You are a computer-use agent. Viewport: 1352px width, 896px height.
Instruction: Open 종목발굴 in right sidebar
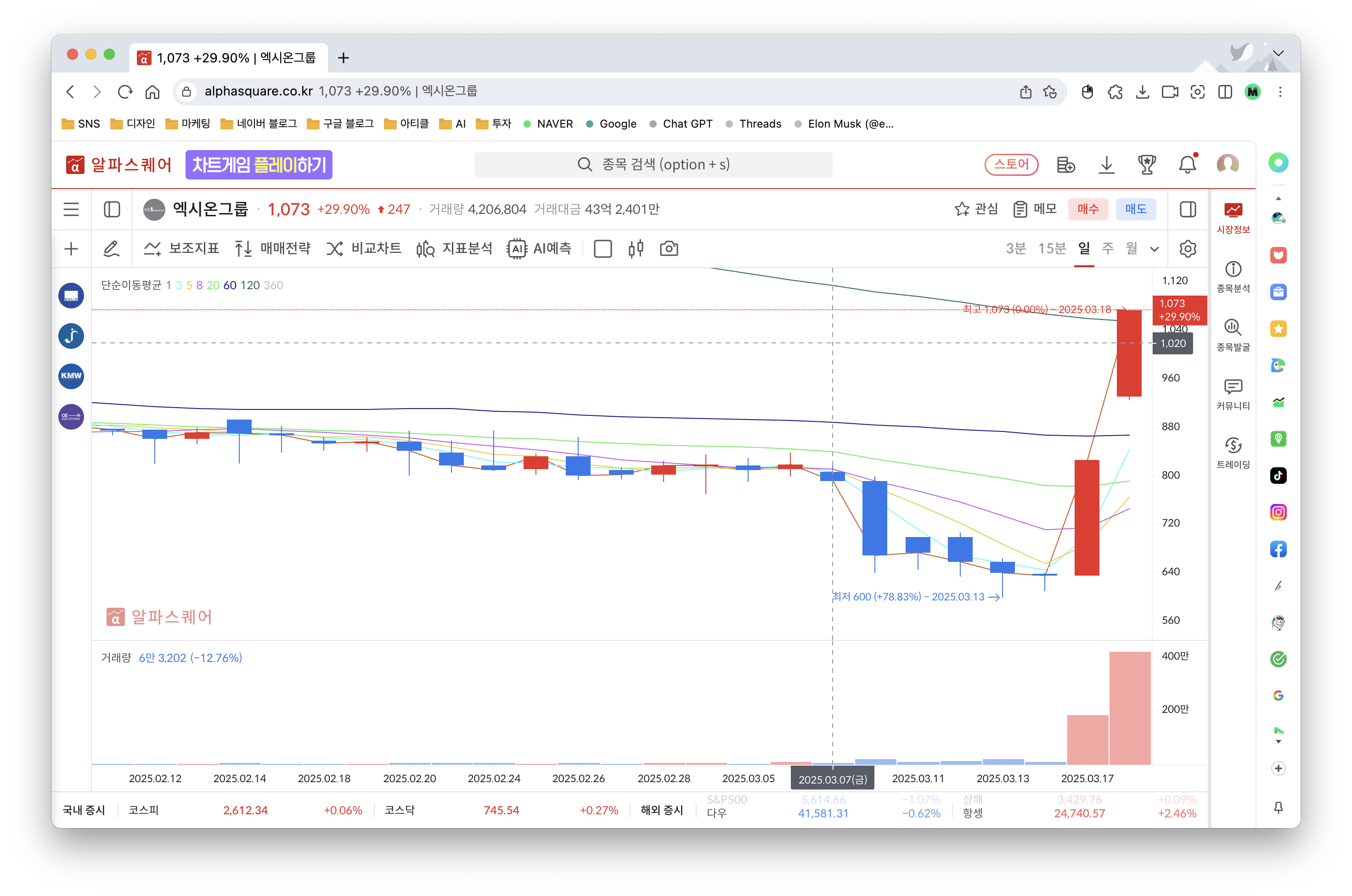pyautogui.click(x=1233, y=334)
